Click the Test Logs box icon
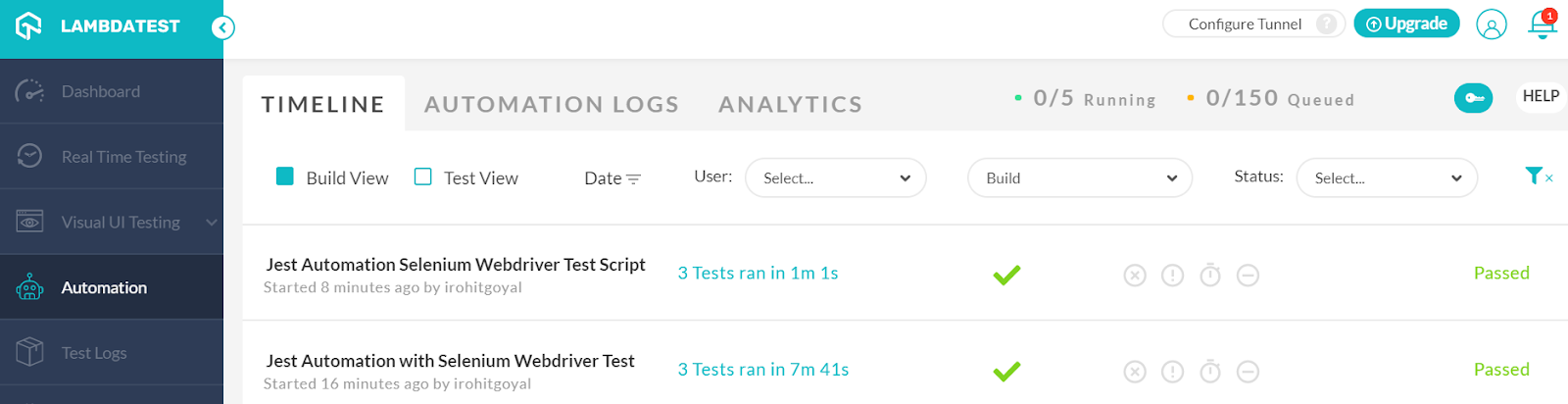Viewport: 1568px width, 404px height. click(30, 352)
